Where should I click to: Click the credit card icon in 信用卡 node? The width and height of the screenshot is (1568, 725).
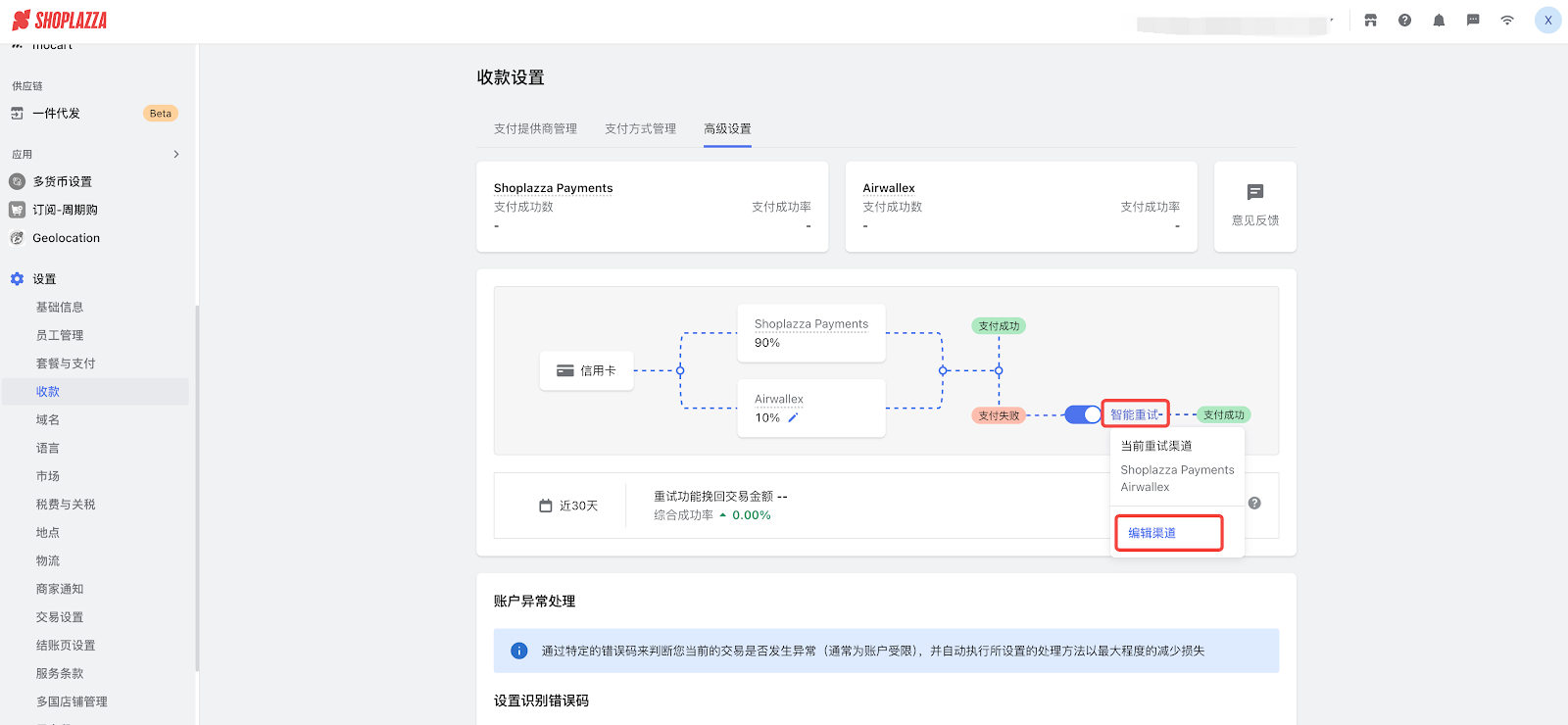tap(565, 371)
